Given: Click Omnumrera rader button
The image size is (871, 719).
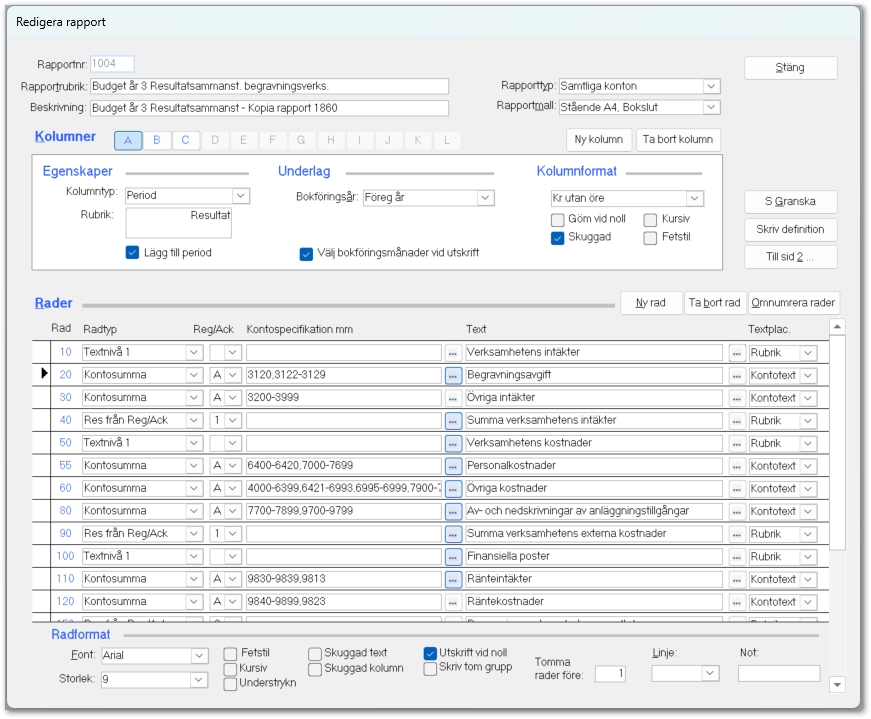Looking at the screenshot, I should pos(793,303).
